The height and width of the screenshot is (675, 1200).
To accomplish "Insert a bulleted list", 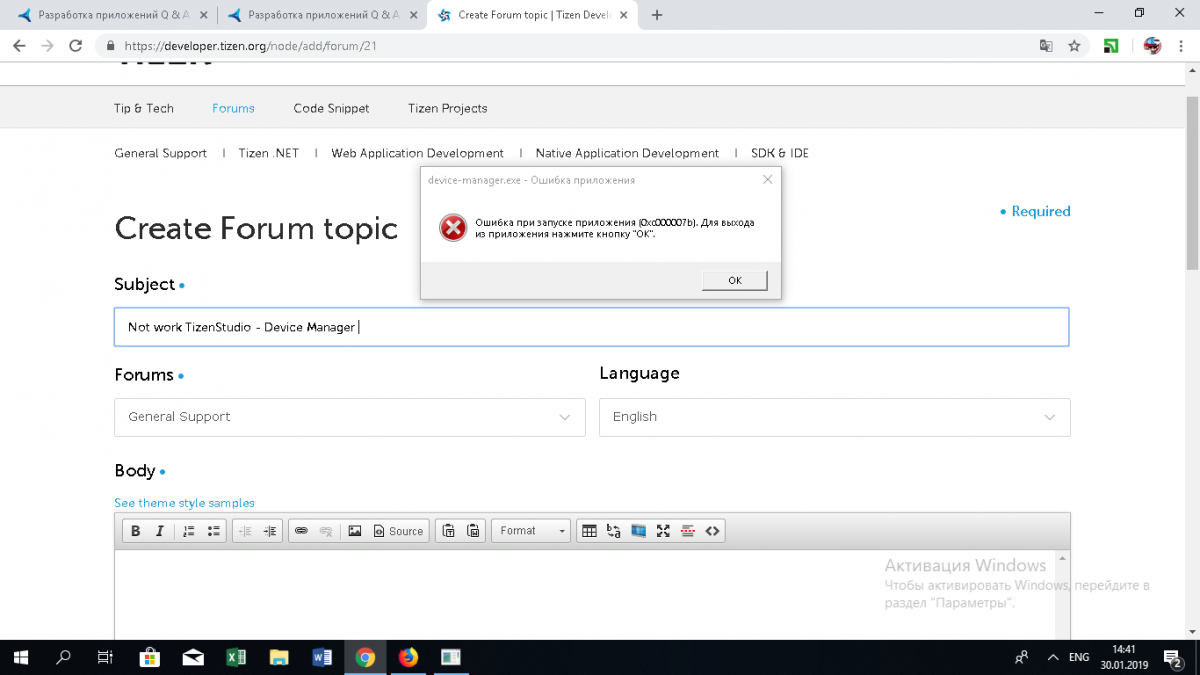I will (213, 531).
